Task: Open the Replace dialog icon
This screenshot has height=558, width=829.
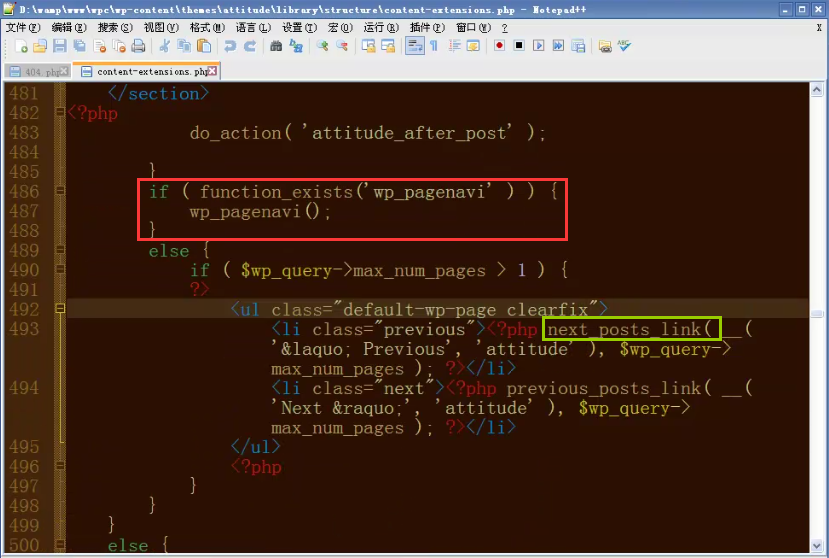Action: coord(296,46)
